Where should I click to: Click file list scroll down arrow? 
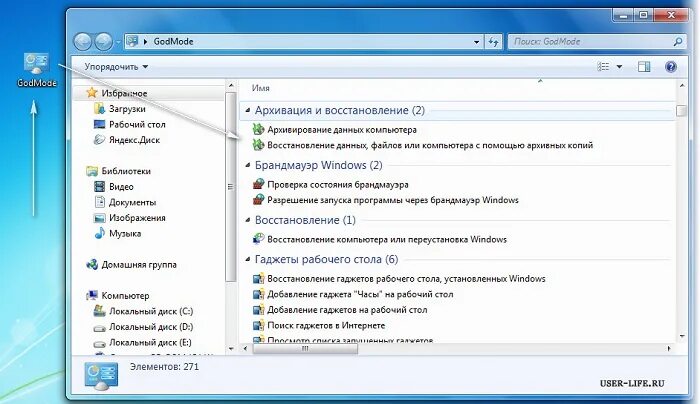coord(681,337)
